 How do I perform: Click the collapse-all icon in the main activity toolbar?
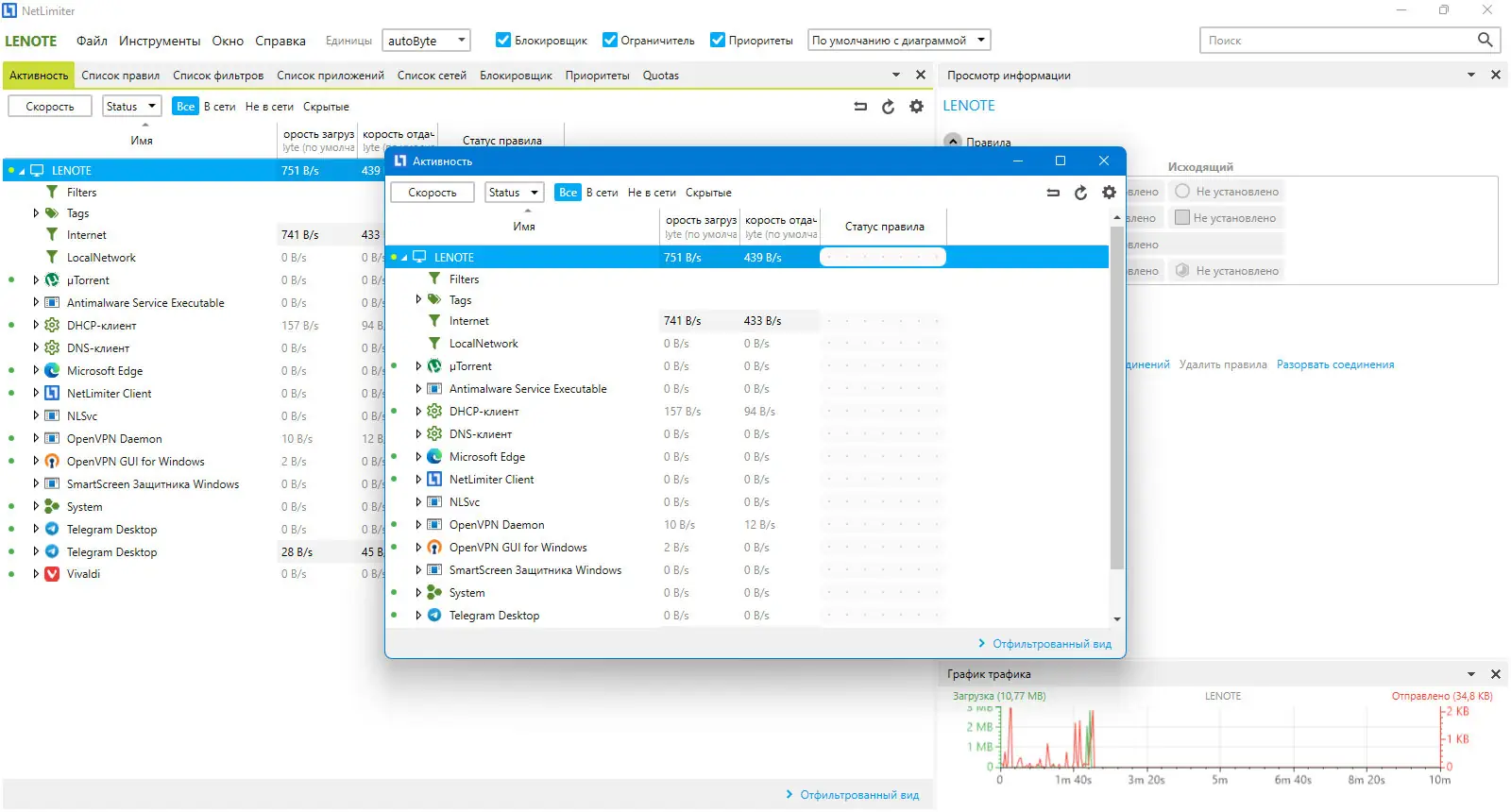860,107
